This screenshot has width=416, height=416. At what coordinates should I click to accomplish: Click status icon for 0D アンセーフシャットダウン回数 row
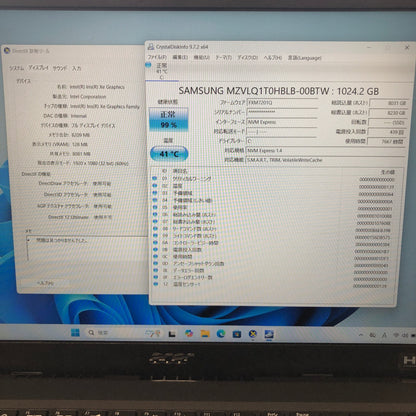point(155,263)
